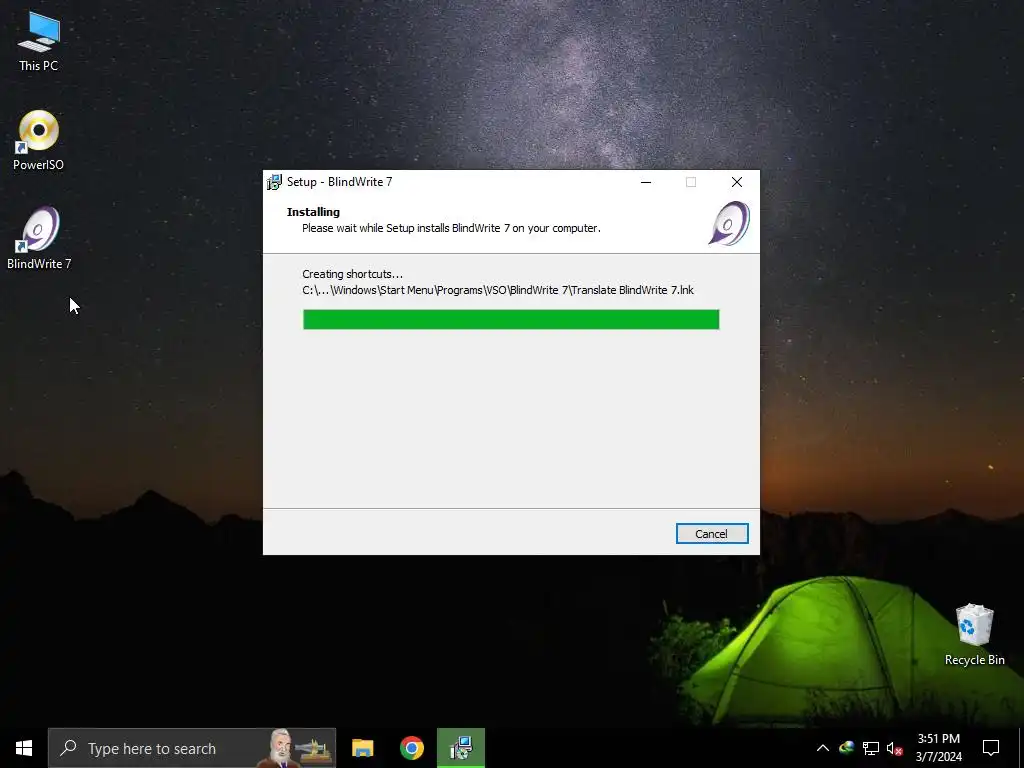Image resolution: width=1024 pixels, height=768 pixels.
Task: Open the Windows Start menu
Action: tap(24, 748)
